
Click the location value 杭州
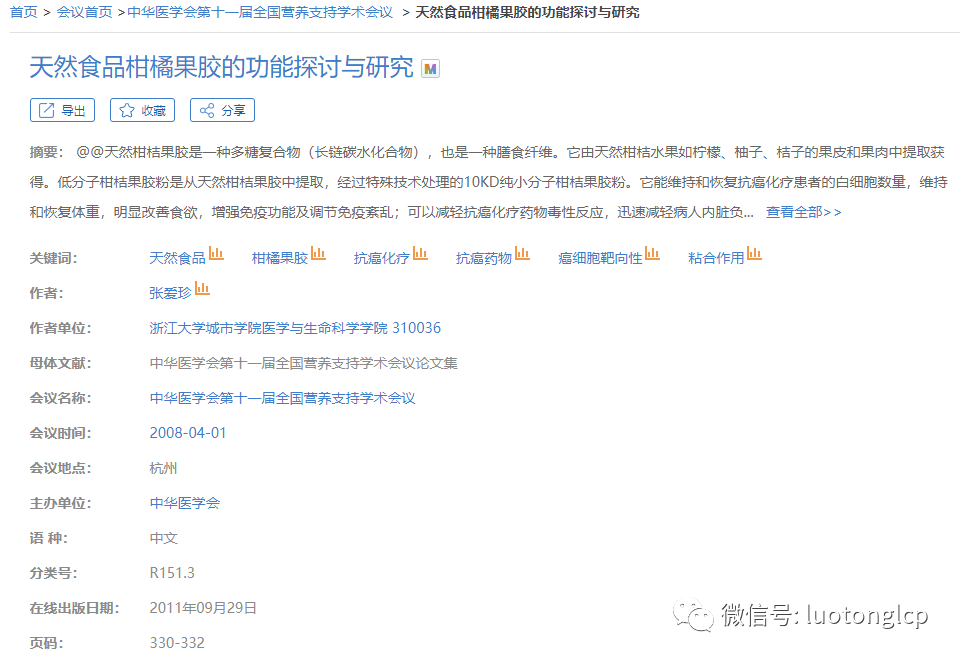point(163,468)
